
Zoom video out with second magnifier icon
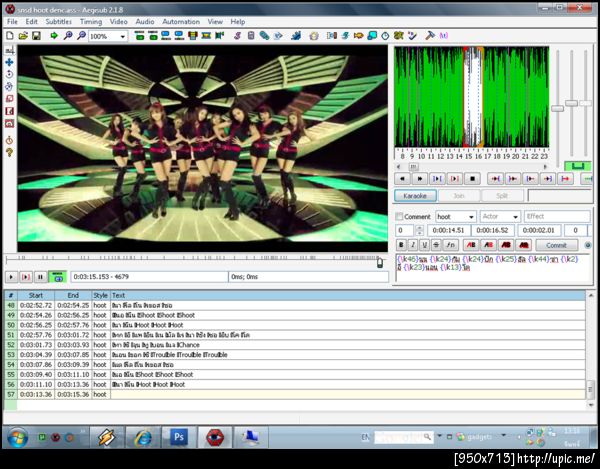pyautogui.click(x=81, y=36)
